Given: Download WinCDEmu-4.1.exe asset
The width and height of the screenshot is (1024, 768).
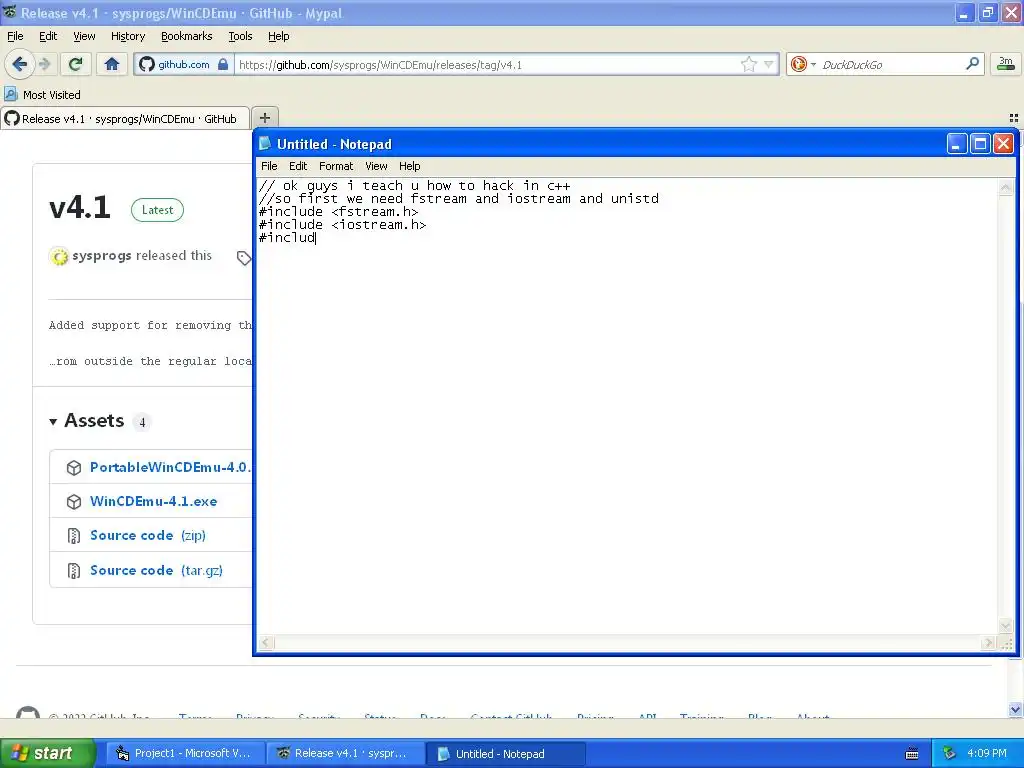Looking at the screenshot, I should point(153,501).
